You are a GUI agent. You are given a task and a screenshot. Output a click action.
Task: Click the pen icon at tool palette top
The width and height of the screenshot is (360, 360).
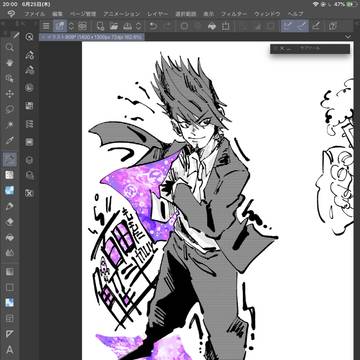[16, 36]
